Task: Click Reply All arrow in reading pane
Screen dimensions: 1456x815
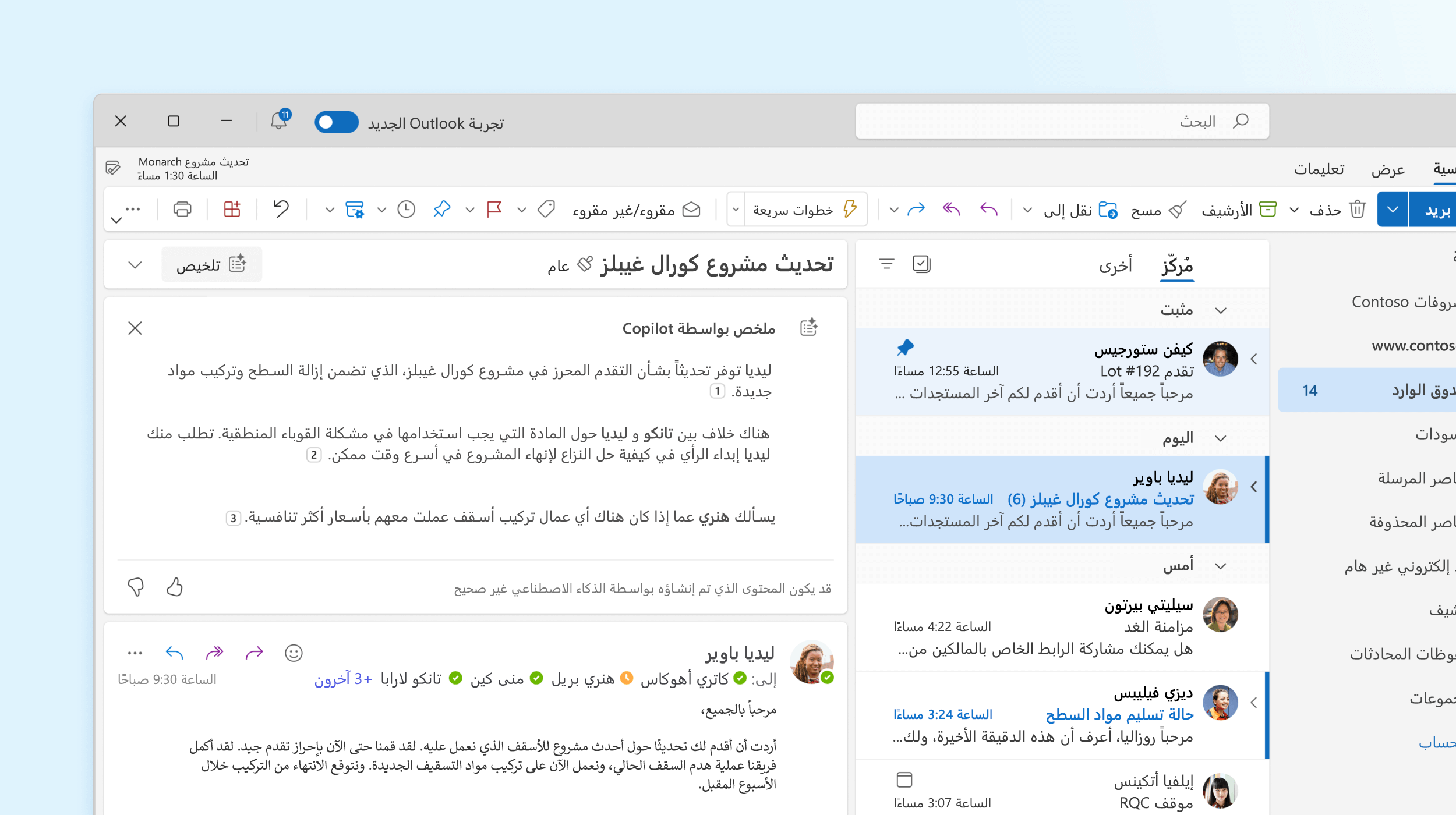Action: point(214,653)
